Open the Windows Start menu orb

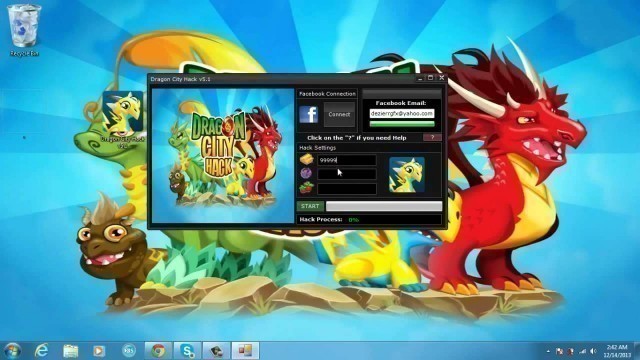[12, 351]
